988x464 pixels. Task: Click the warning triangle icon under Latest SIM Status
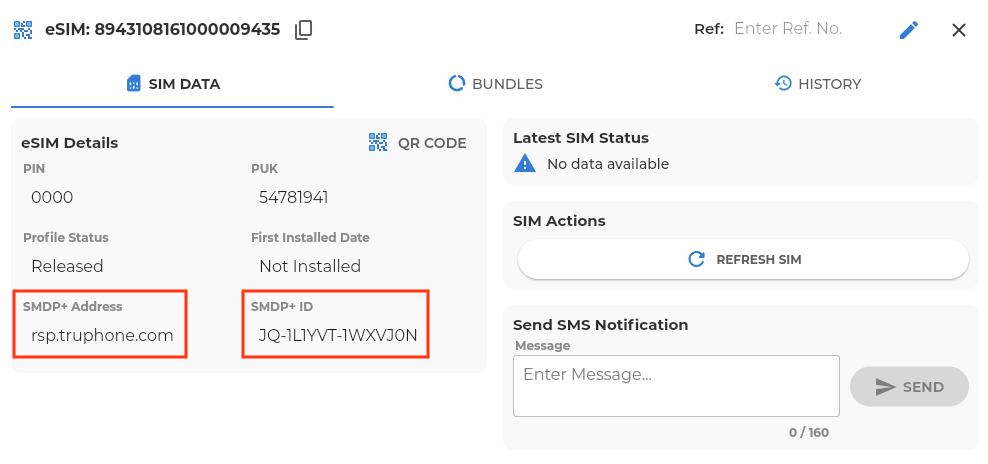pos(525,163)
